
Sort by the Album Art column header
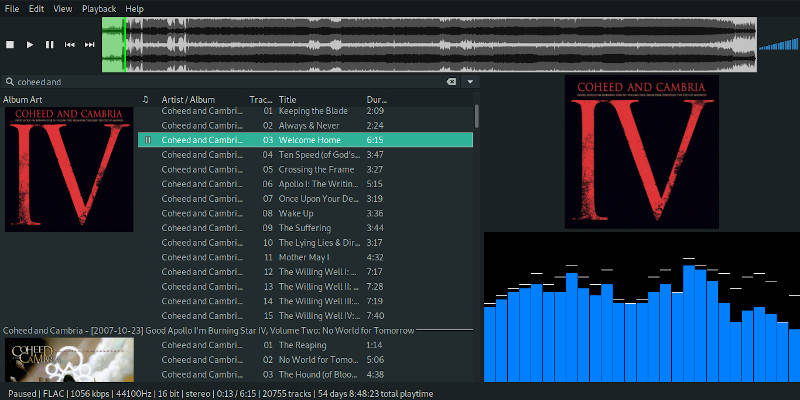click(23, 99)
